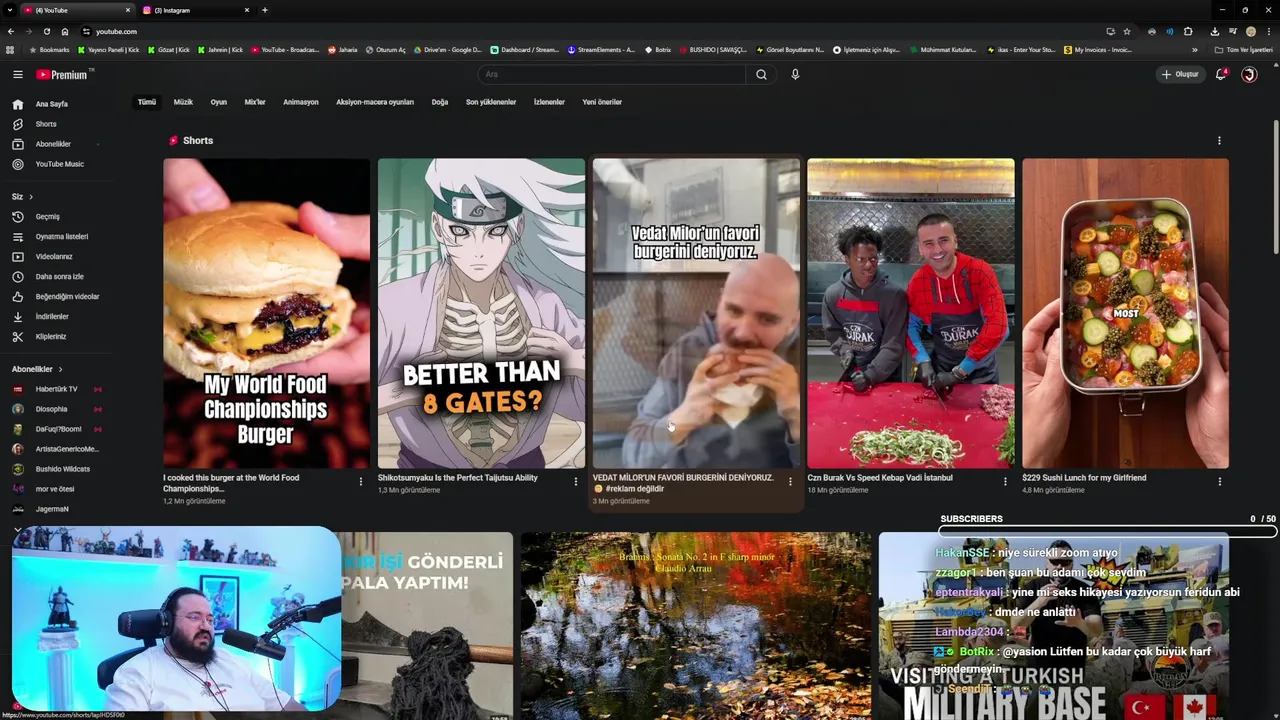Open Videolarınız in sidebar
The width and height of the screenshot is (1280, 720).
click(x=54, y=256)
